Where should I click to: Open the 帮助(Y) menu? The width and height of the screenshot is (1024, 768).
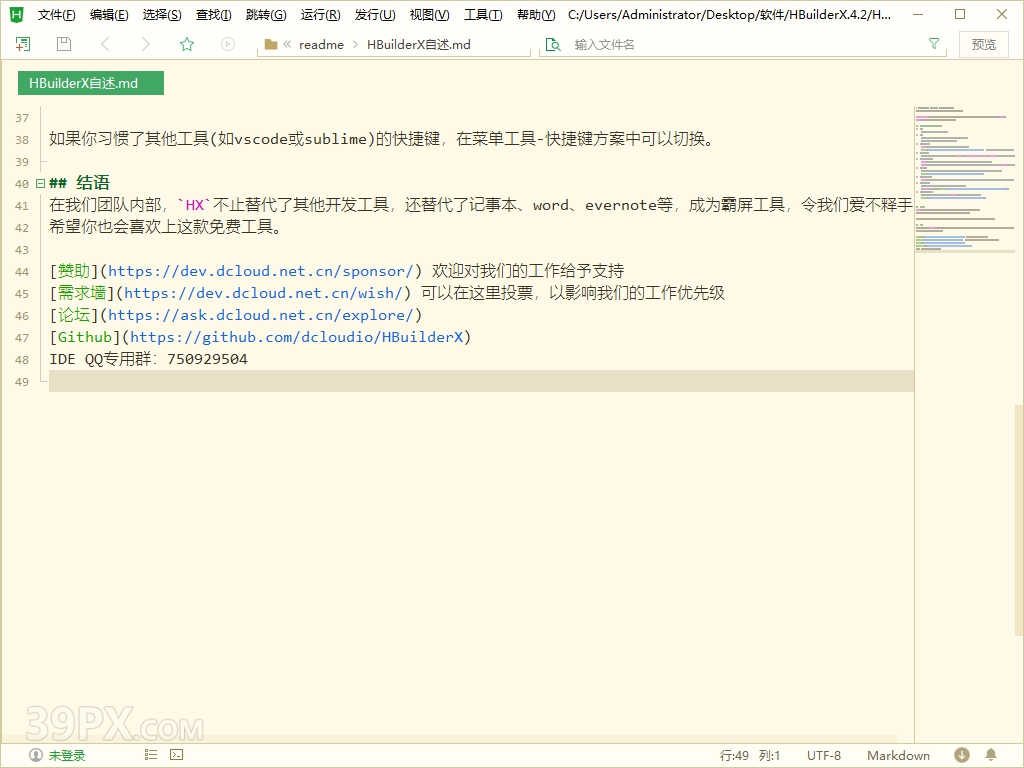[x=536, y=15]
